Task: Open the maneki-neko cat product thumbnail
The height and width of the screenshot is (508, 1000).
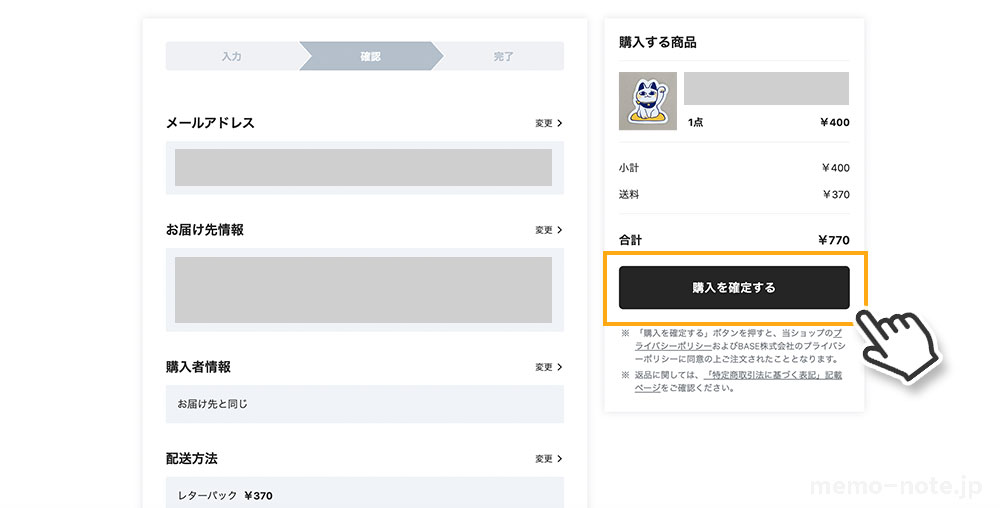Action: pos(647,101)
